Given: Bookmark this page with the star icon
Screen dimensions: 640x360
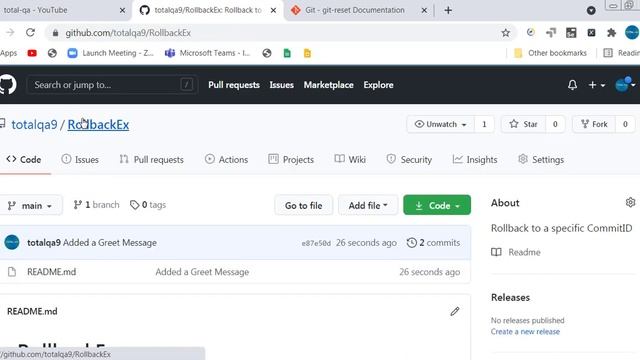Looking at the screenshot, I should point(505,33).
